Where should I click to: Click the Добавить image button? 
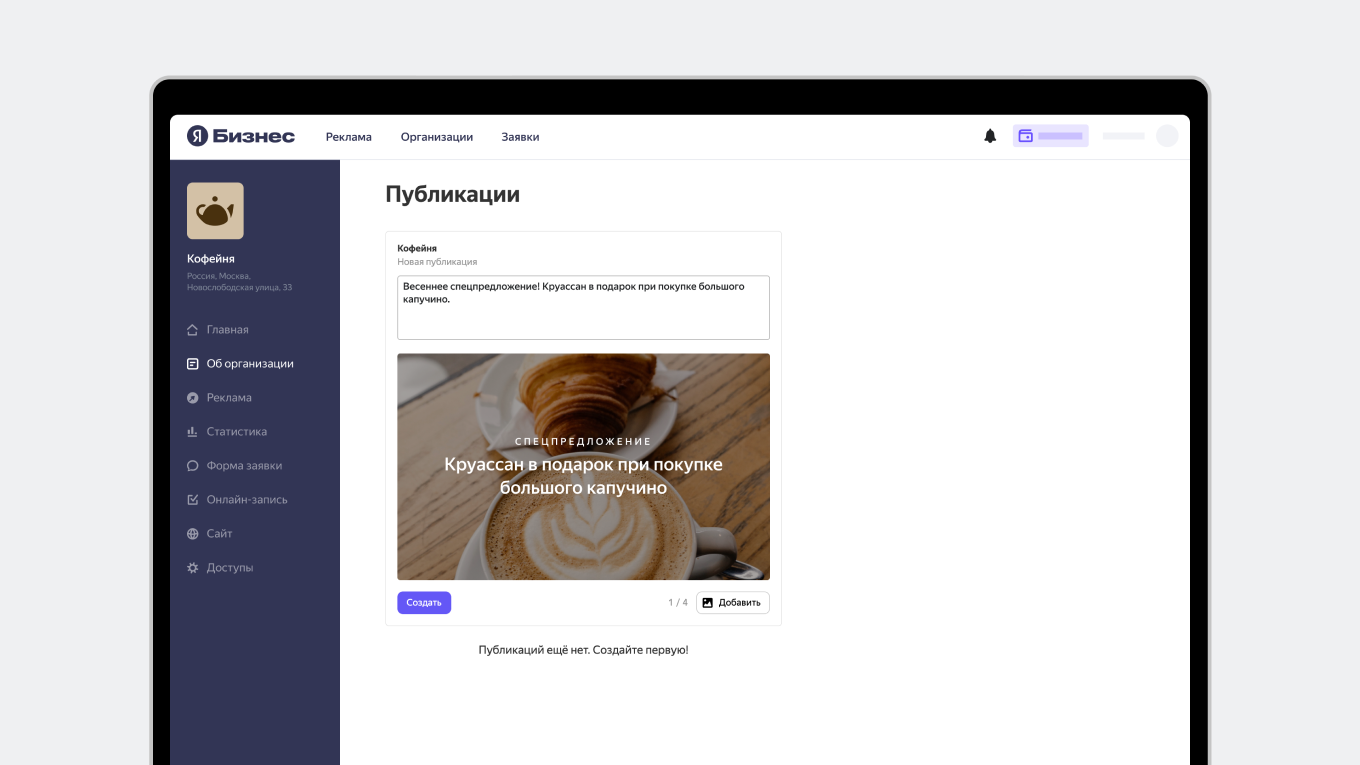tap(733, 603)
